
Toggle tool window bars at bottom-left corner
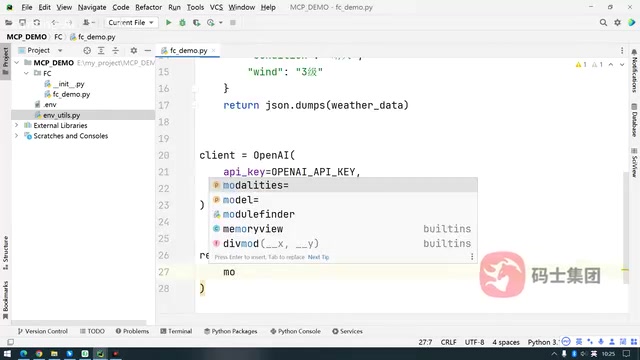11,342
